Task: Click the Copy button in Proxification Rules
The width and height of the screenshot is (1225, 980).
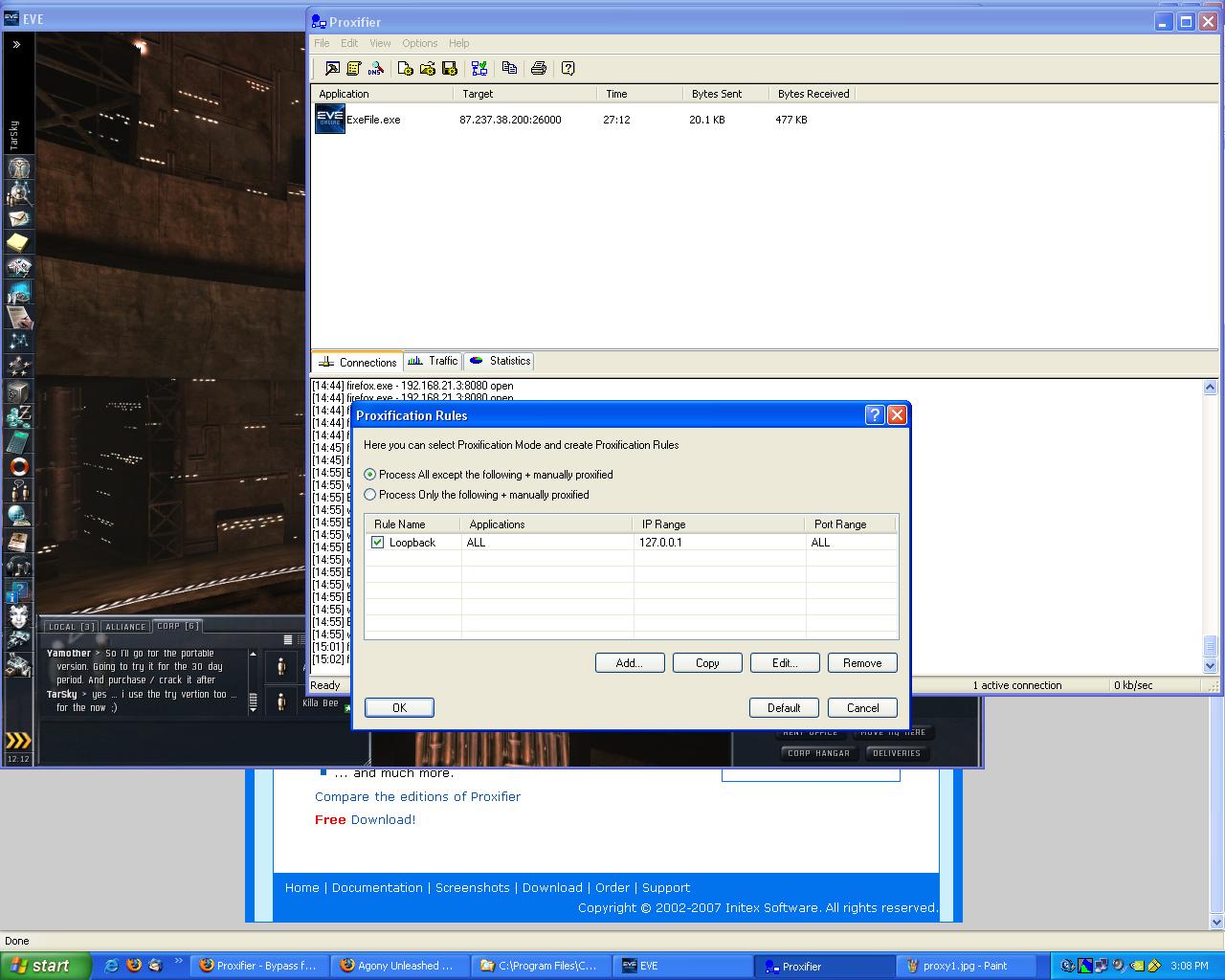Action: point(707,662)
